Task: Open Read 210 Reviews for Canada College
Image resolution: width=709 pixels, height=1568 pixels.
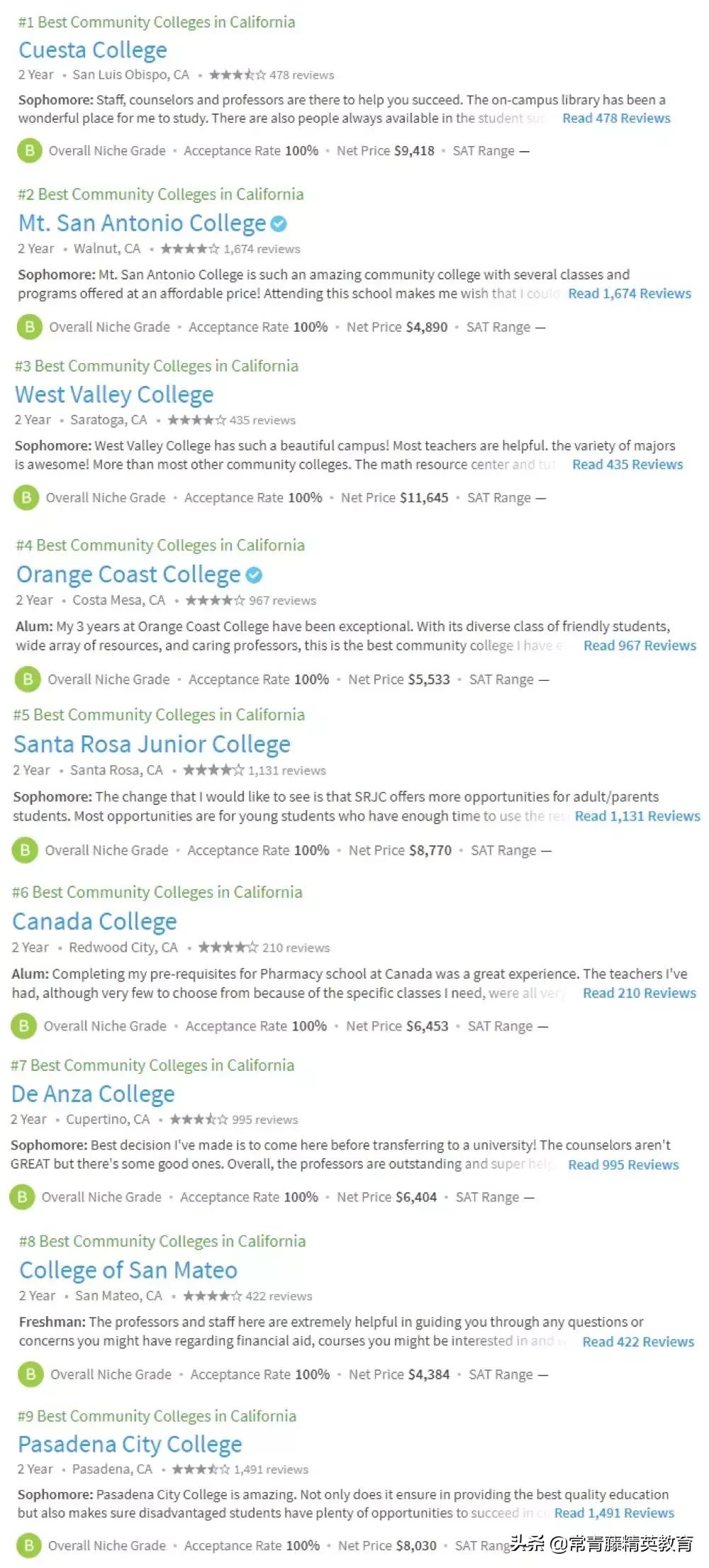Action: click(x=639, y=993)
